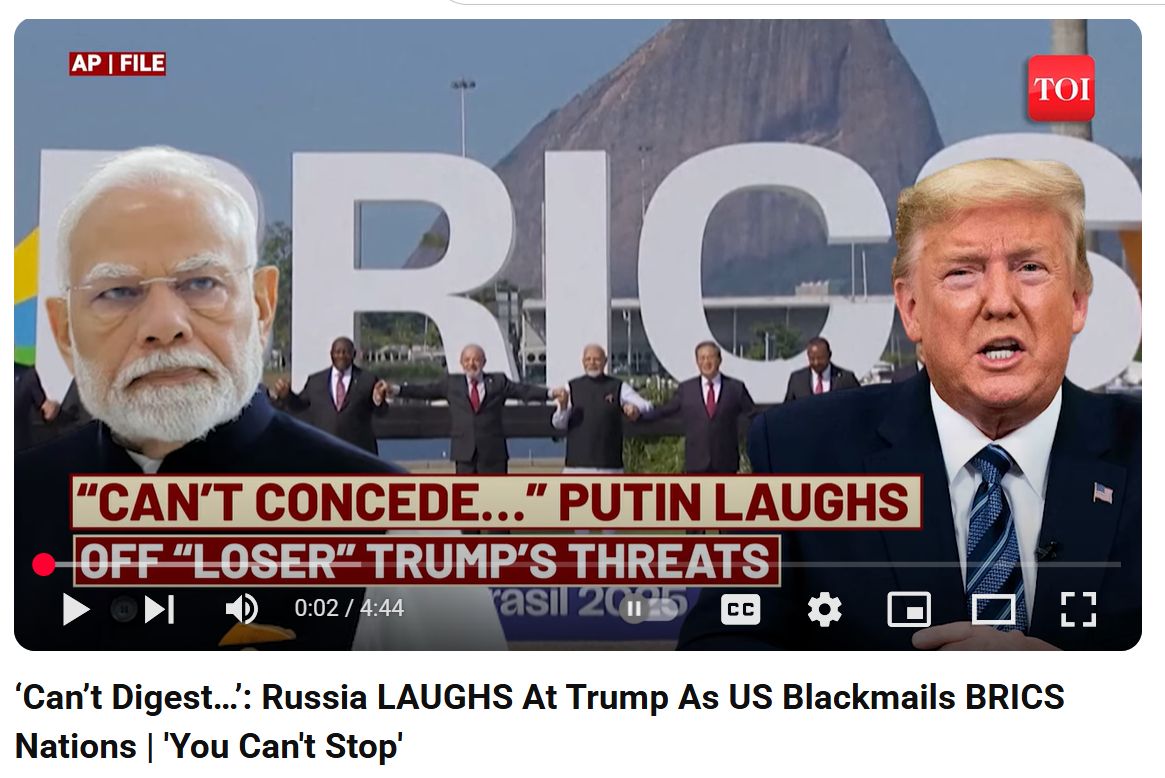Enable theater mode view

(x=993, y=609)
